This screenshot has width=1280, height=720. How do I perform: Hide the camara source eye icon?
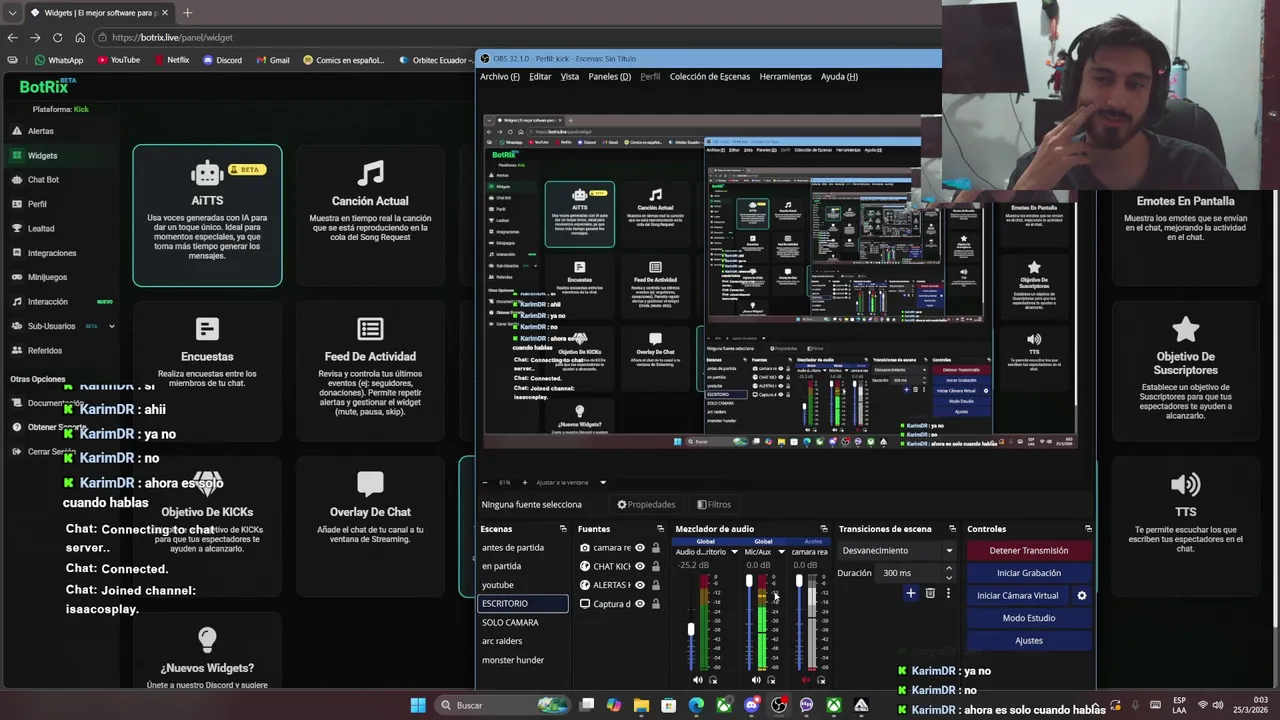[x=640, y=548]
